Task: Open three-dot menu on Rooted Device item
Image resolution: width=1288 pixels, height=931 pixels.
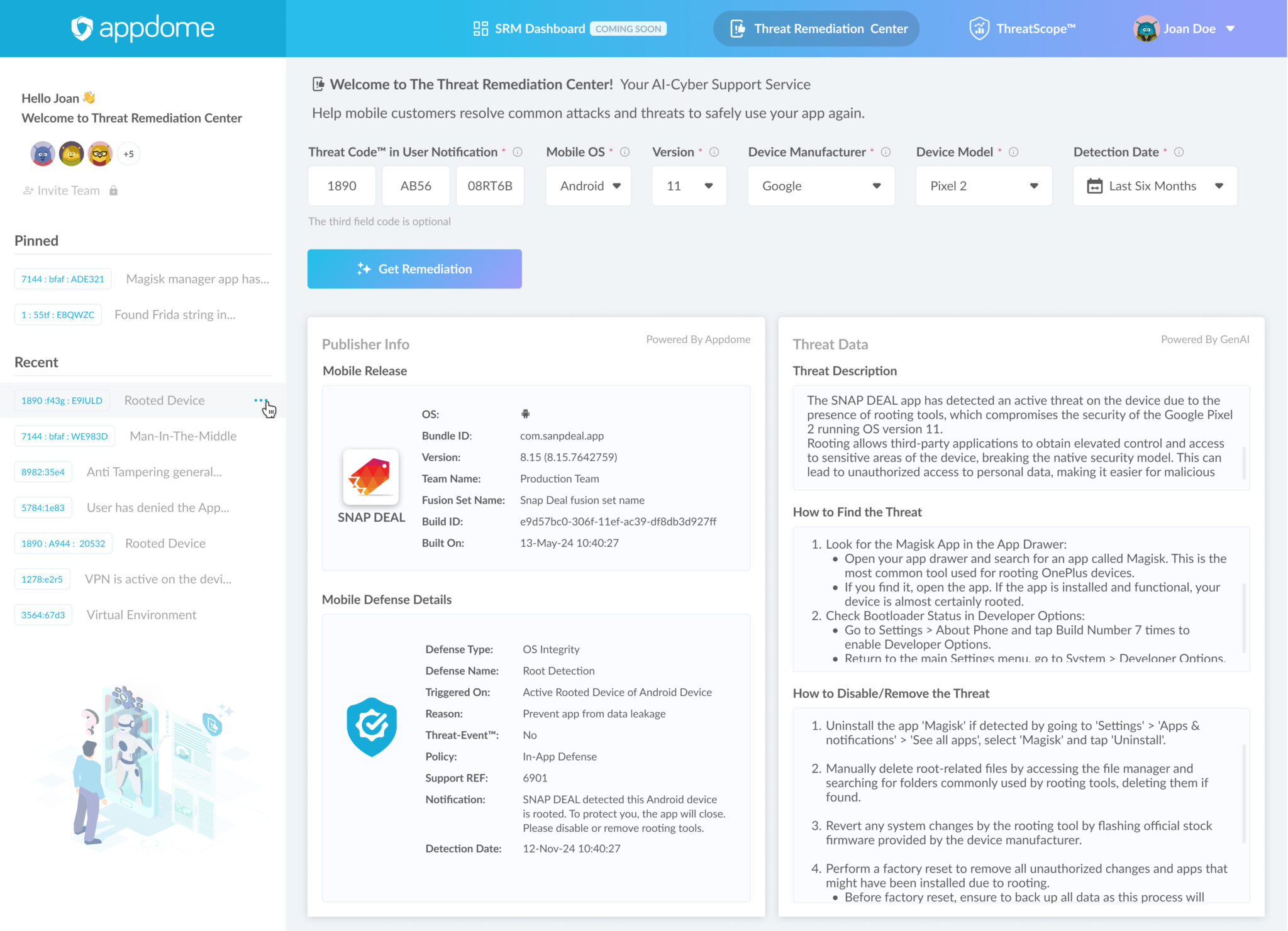Action: [x=260, y=400]
